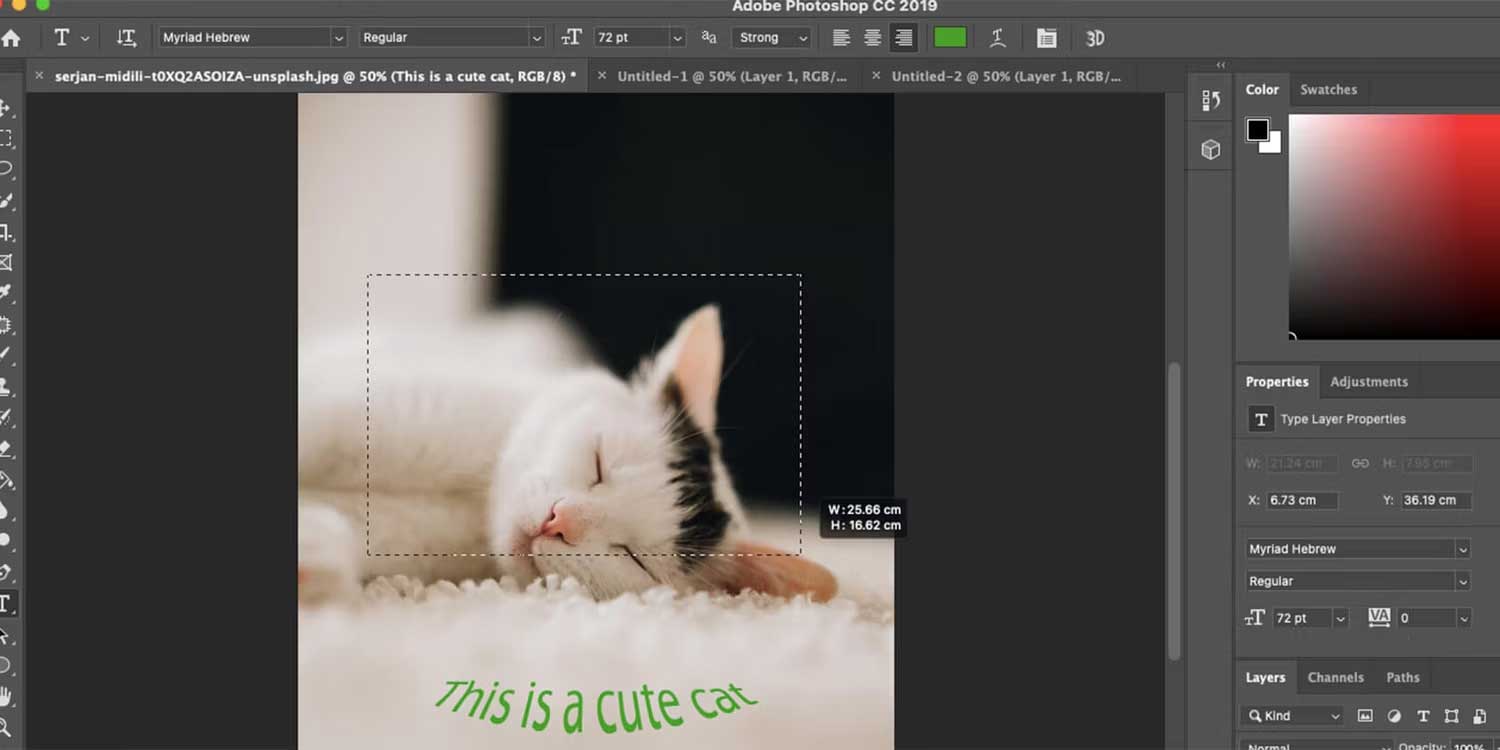Screen dimensions: 1500x750
Task: Select the Zoom tool
Action: [x=8, y=725]
